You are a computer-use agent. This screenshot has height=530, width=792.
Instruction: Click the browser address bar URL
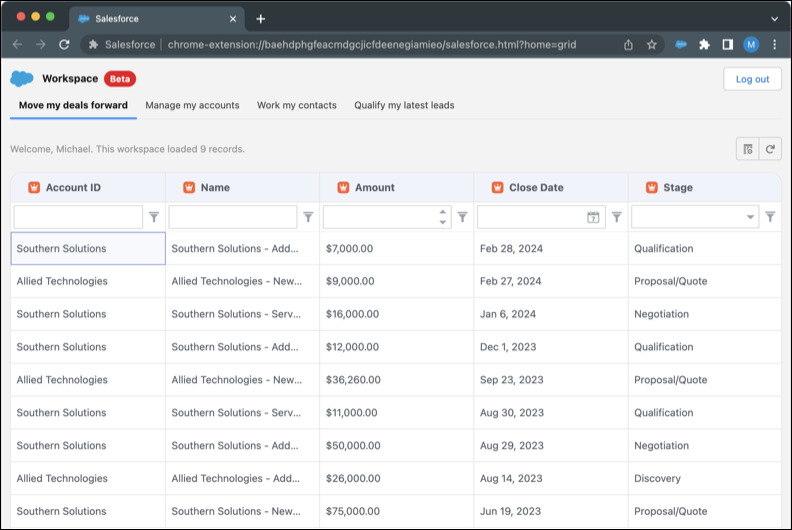[x=372, y=44]
